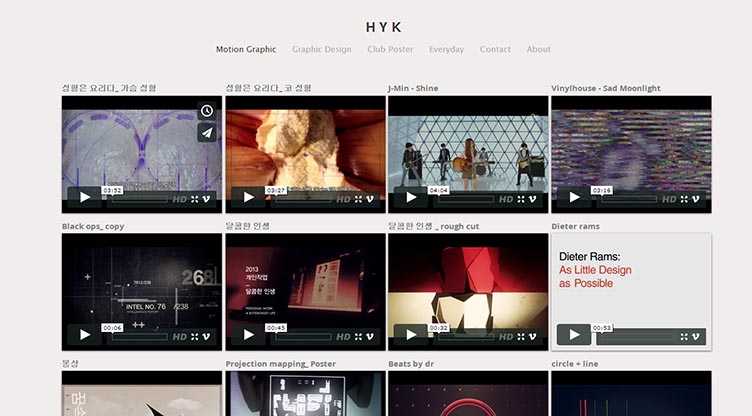Open Vimeo logo on J-Min - Shine video
The width and height of the screenshot is (752, 416).
coord(532,199)
